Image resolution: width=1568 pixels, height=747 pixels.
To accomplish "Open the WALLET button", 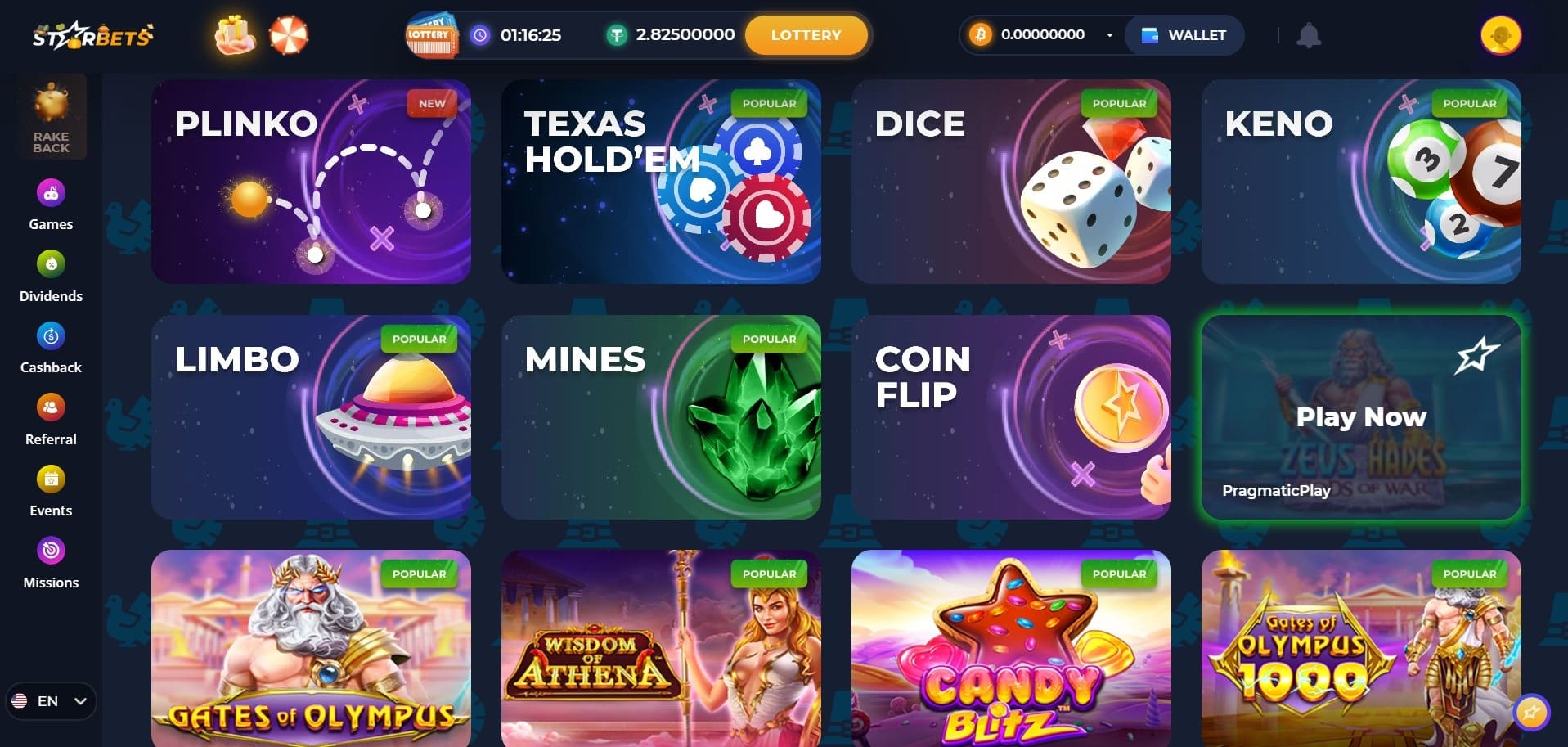I will [1184, 35].
